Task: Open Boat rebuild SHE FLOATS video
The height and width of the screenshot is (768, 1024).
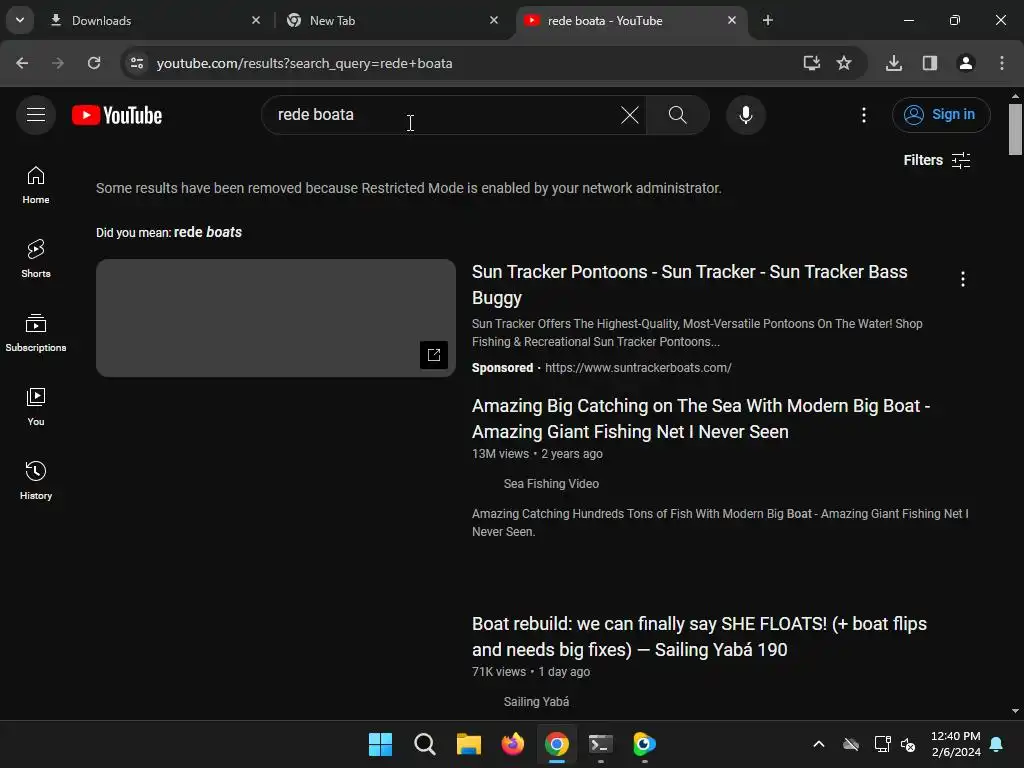Action: [x=699, y=636]
